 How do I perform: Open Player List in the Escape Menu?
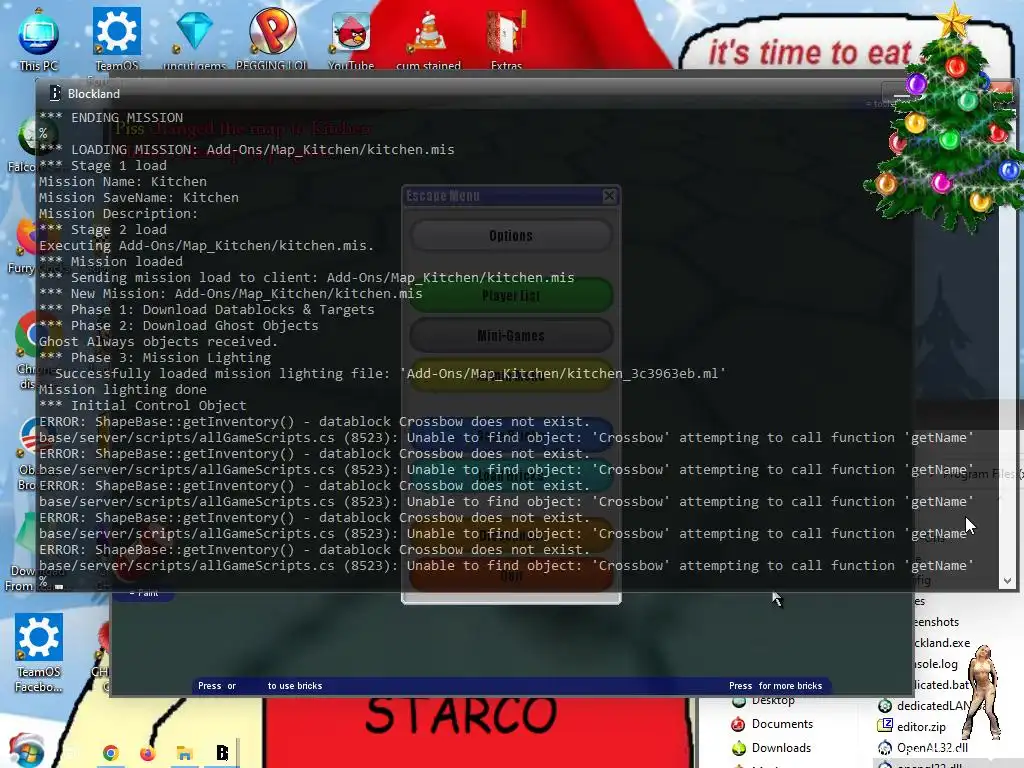[511, 296]
